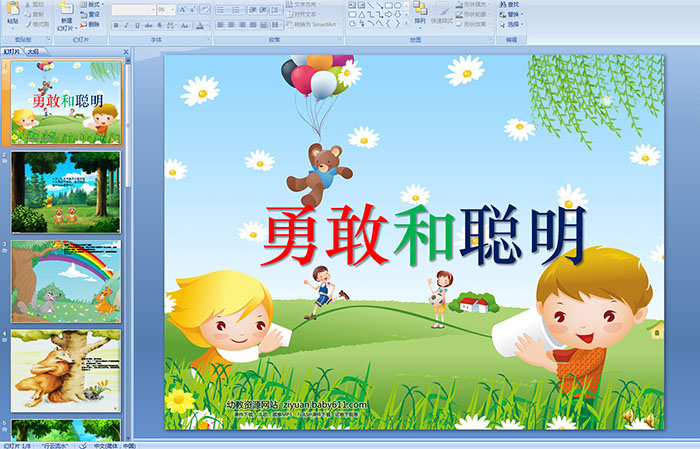
Task: Switch to the Outline (大纲) tab
Action: tap(33, 50)
